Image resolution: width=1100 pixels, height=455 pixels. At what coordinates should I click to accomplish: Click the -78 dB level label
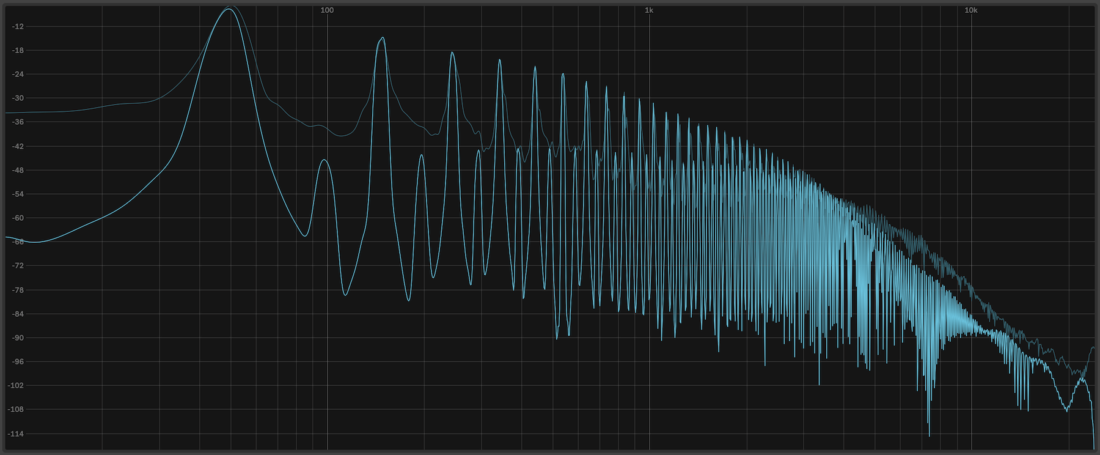click(x=18, y=290)
